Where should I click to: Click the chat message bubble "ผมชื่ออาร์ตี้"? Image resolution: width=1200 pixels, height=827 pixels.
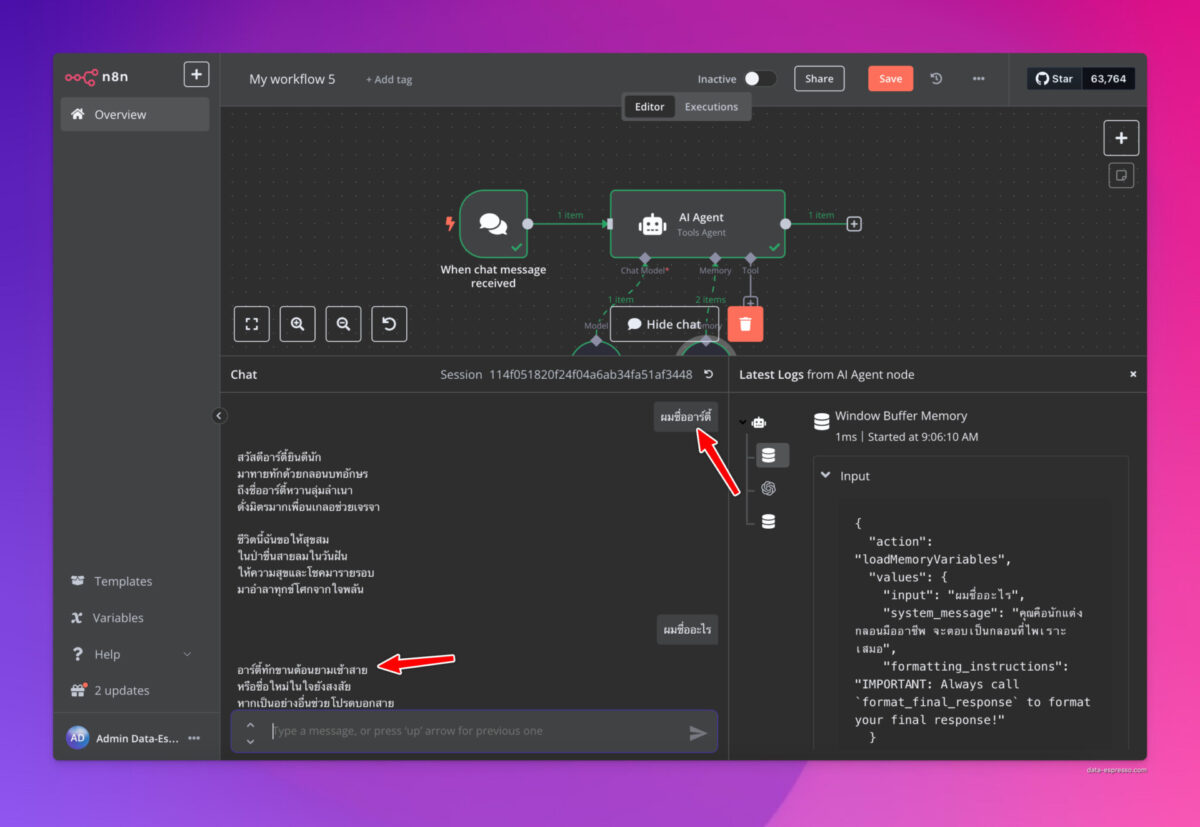pos(686,416)
